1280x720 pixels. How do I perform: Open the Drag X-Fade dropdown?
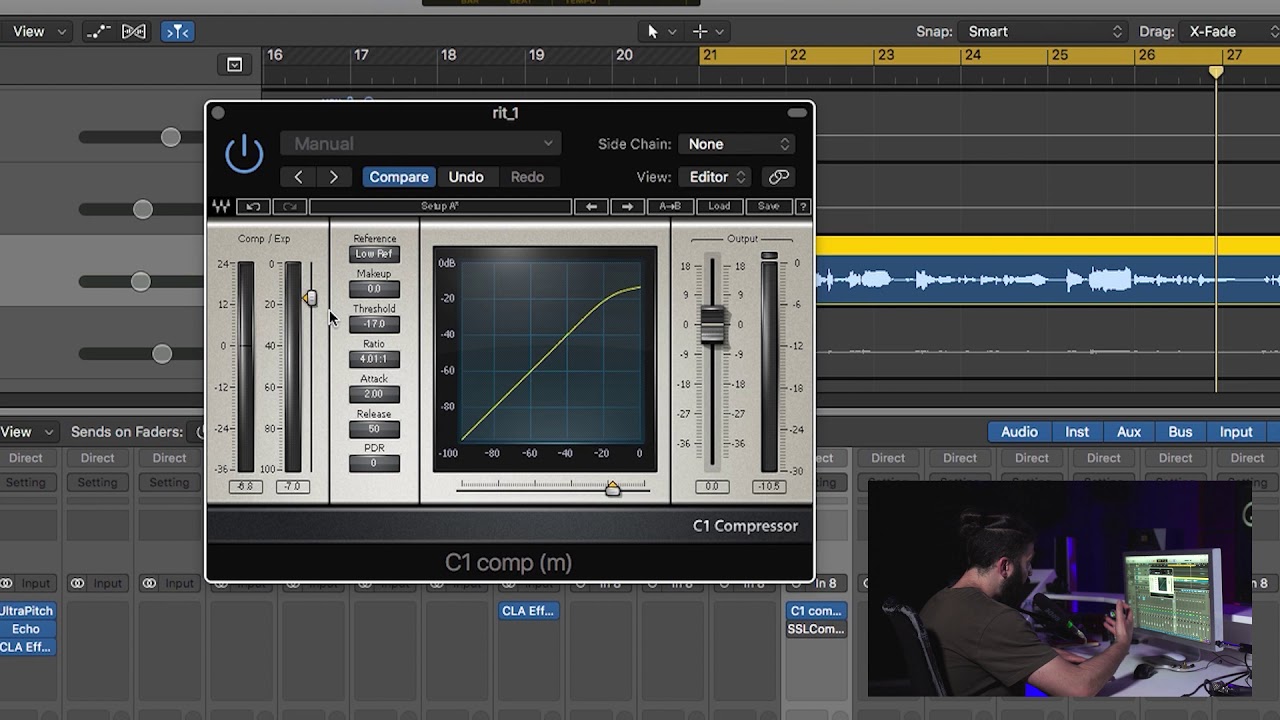click(1229, 32)
